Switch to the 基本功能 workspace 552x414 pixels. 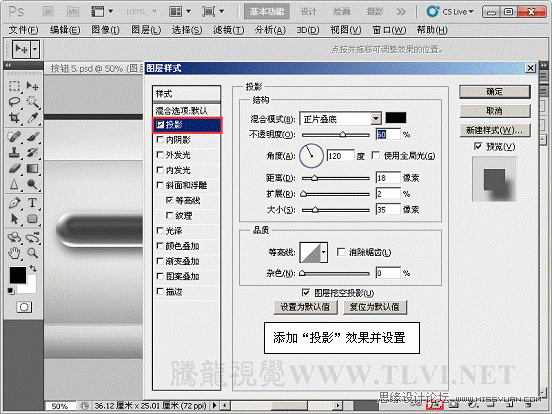point(267,12)
